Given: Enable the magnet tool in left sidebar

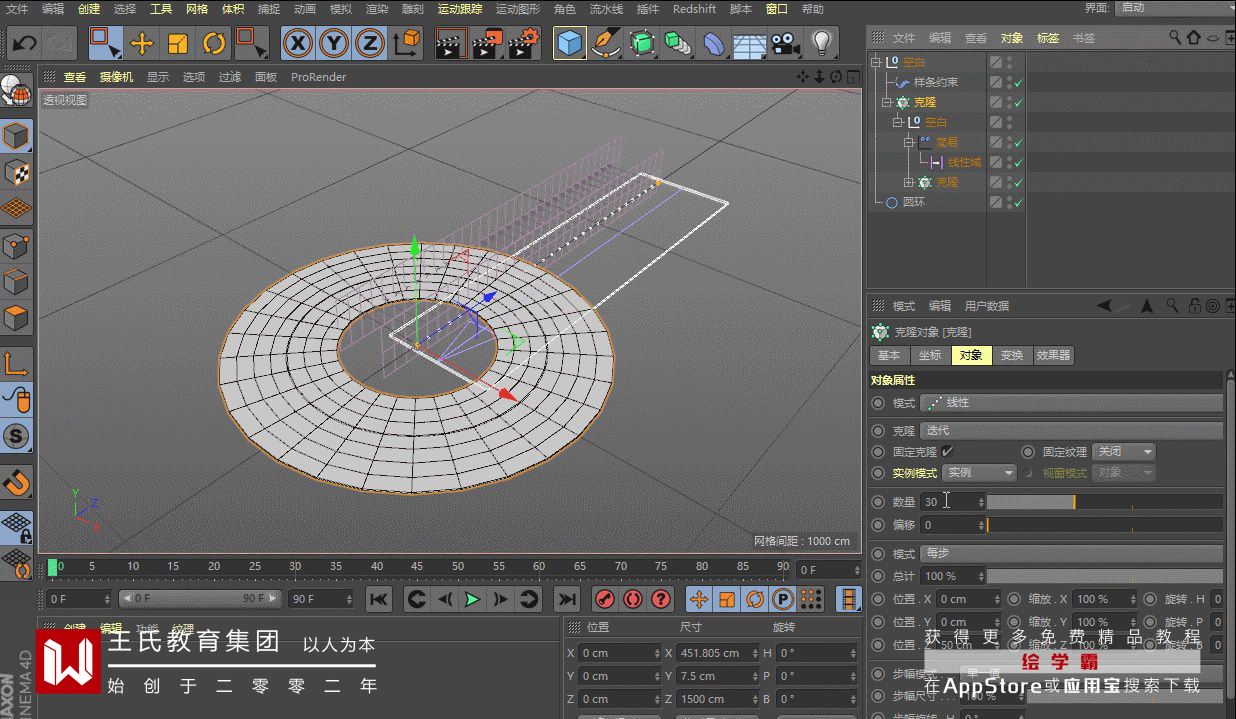Looking at the screenshot, I should [16, 484].
